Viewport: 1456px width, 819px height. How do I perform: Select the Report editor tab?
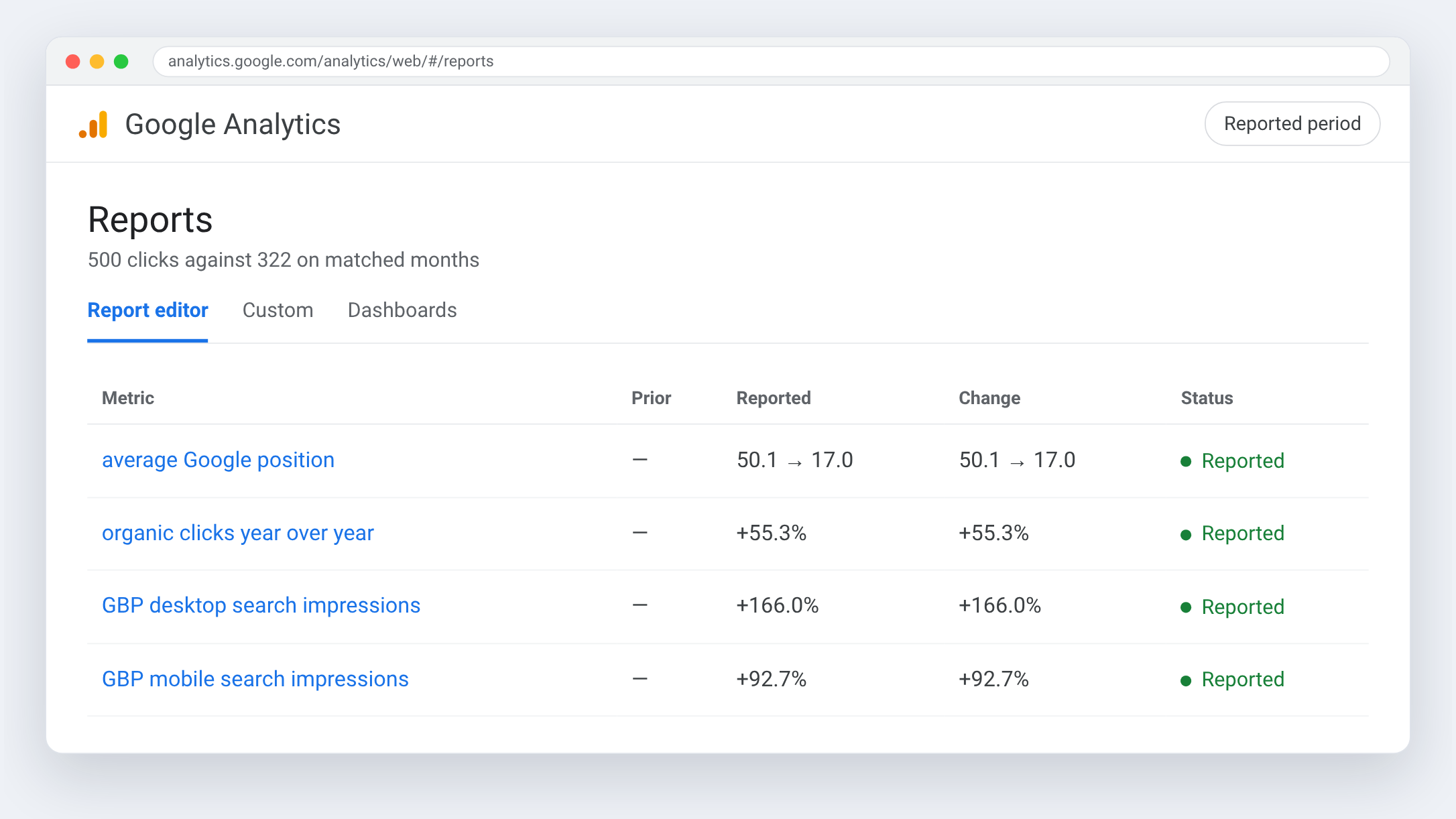(147, 310)
